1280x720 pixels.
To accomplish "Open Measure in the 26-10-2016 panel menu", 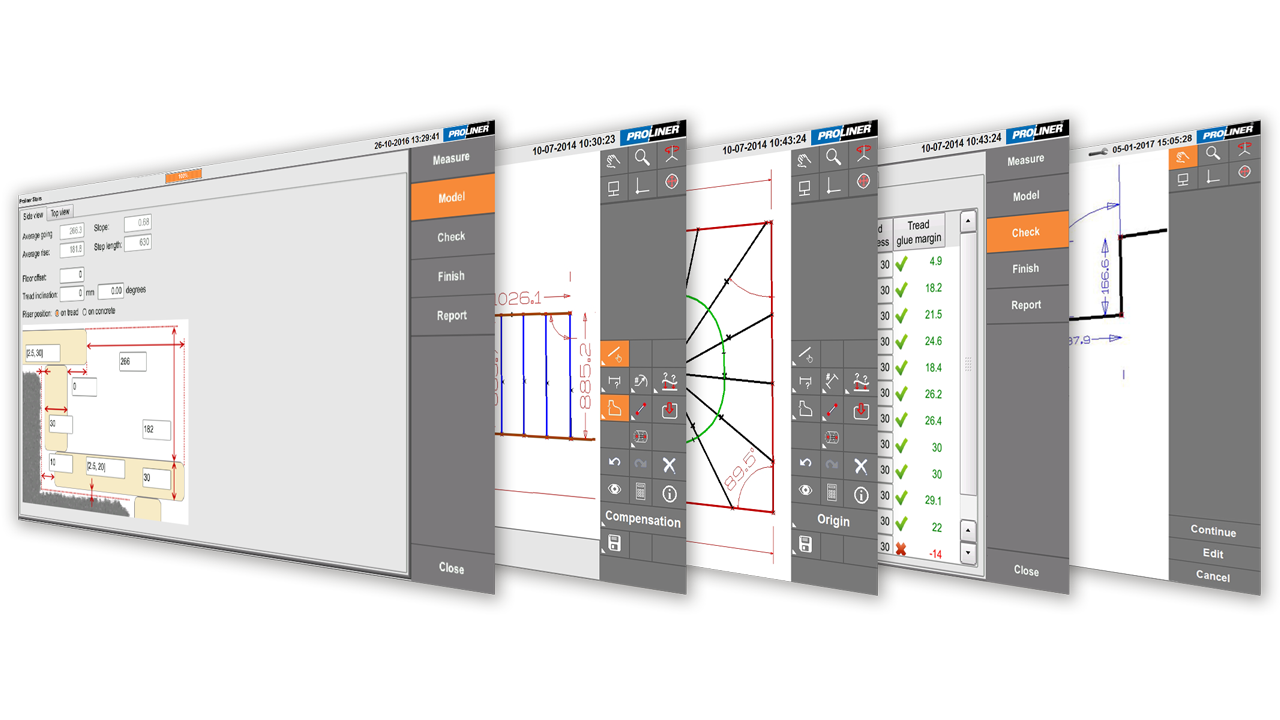I will pos(452,158).
